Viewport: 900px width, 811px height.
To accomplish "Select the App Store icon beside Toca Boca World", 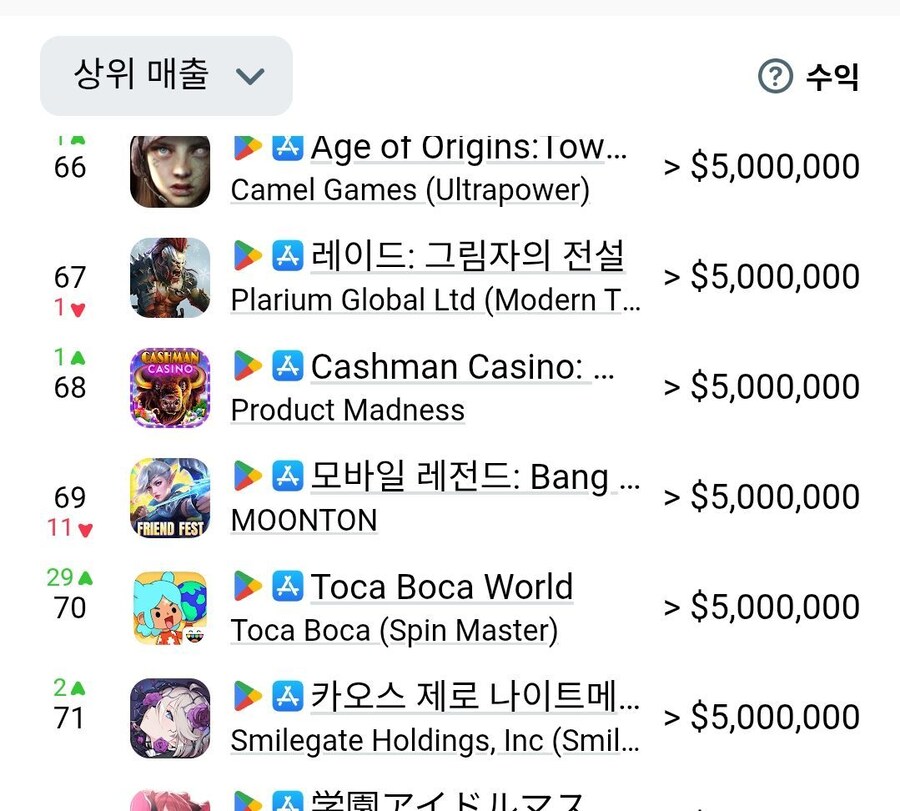I will (x=288, y=587).
